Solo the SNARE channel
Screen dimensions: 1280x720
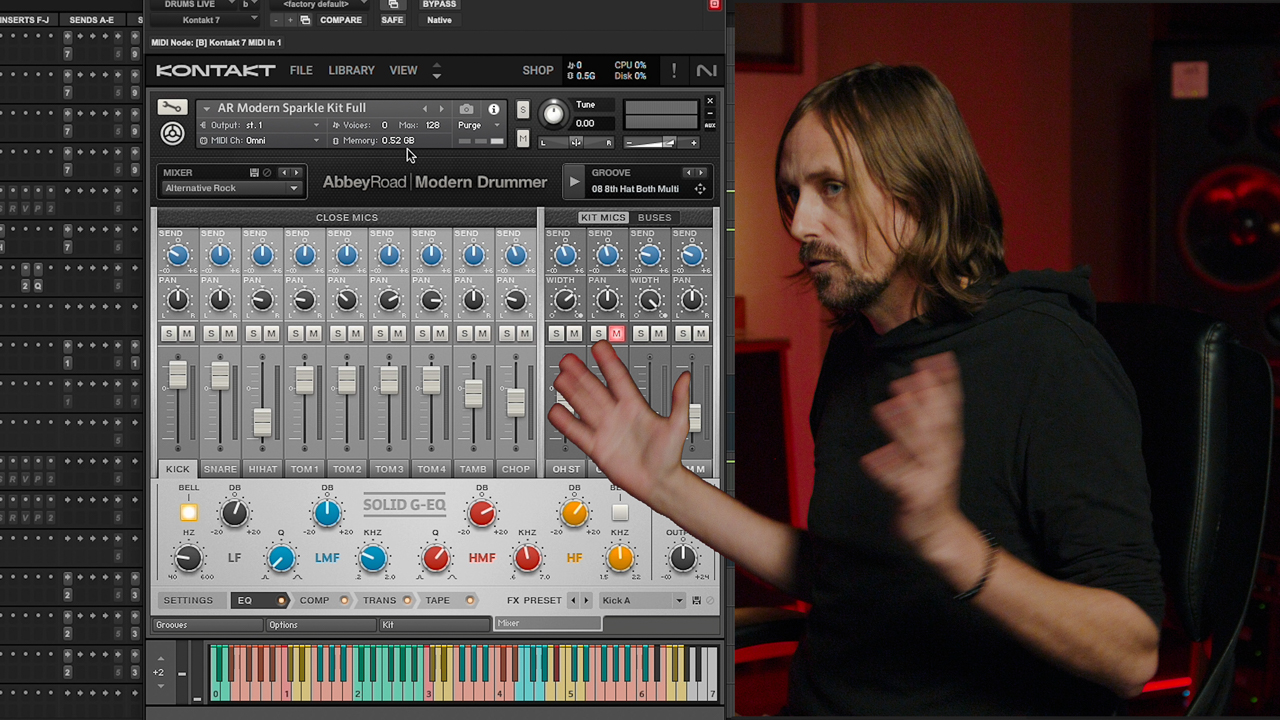coord(211,333)
